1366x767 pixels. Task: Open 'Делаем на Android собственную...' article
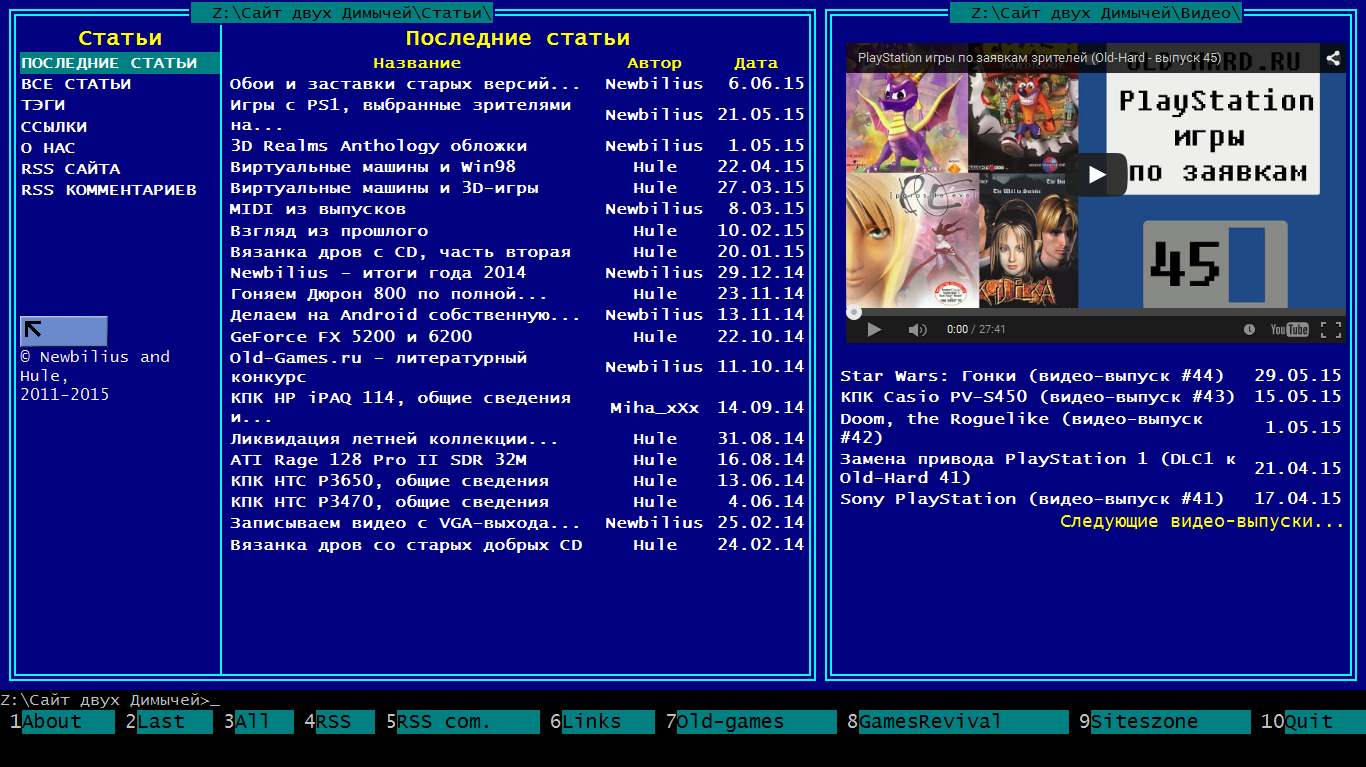(x=405, y=315)
